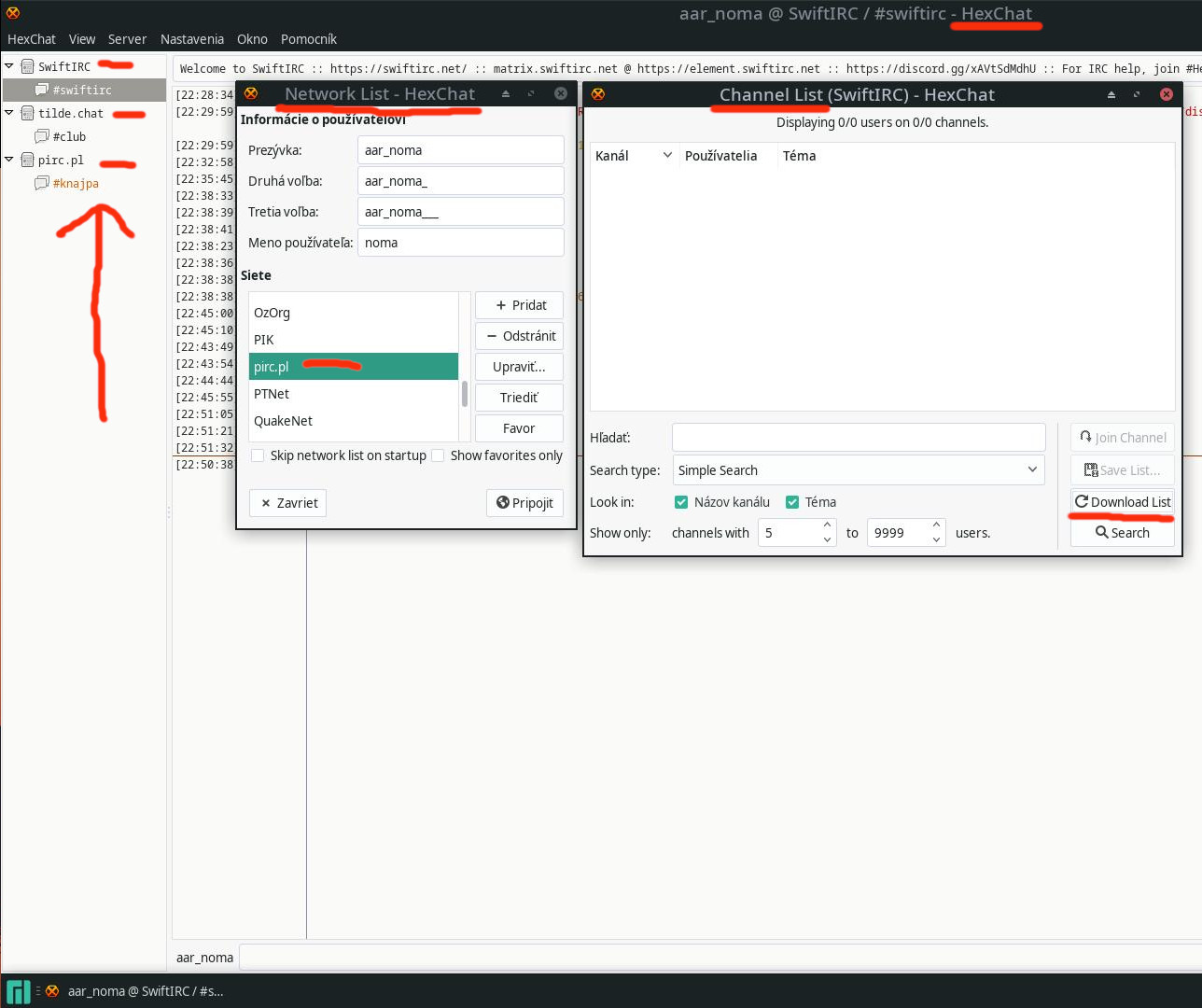Enable Skip network list on startup

[258, 456]
